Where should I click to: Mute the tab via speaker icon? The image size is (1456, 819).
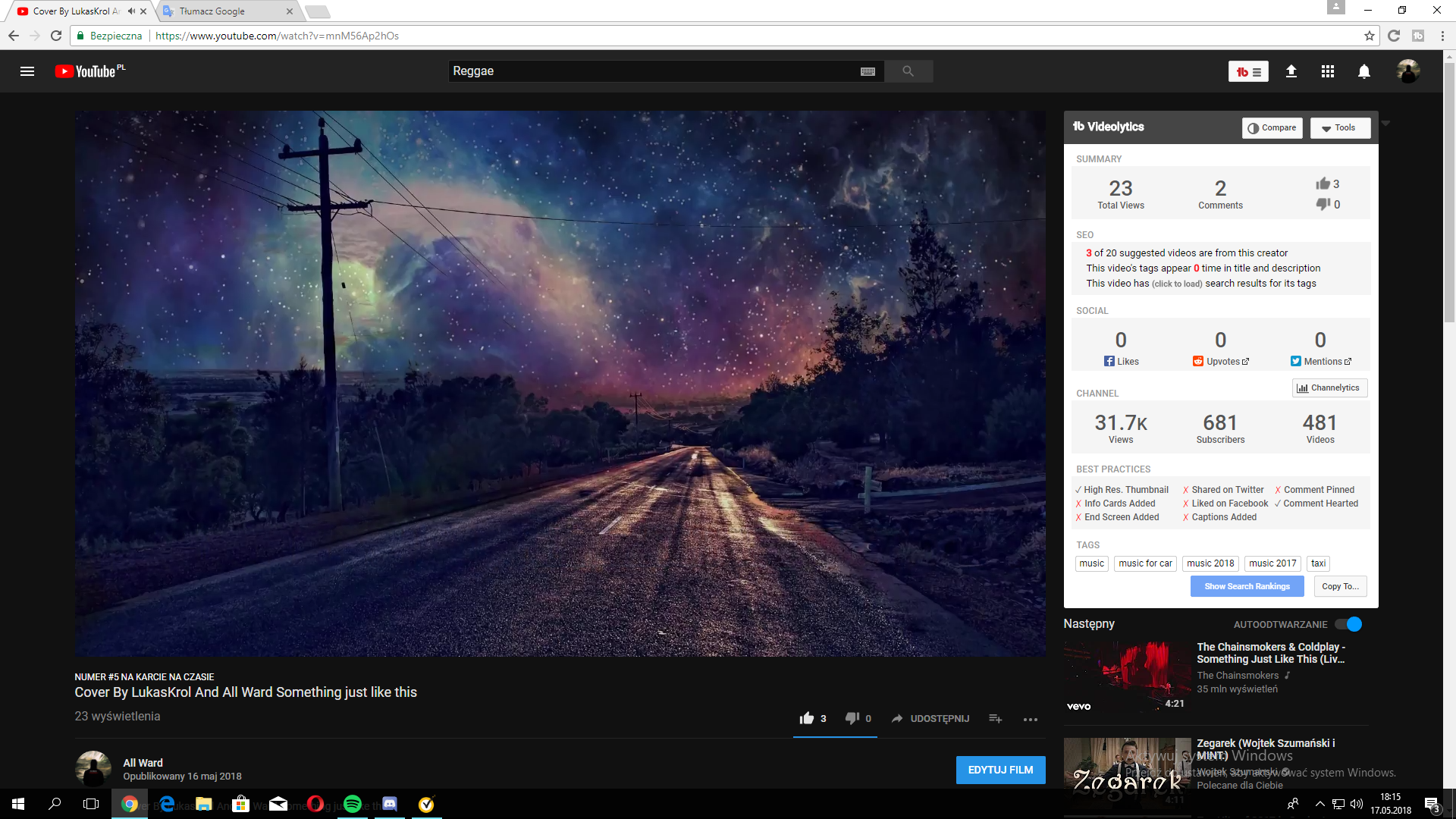(131, 11)
